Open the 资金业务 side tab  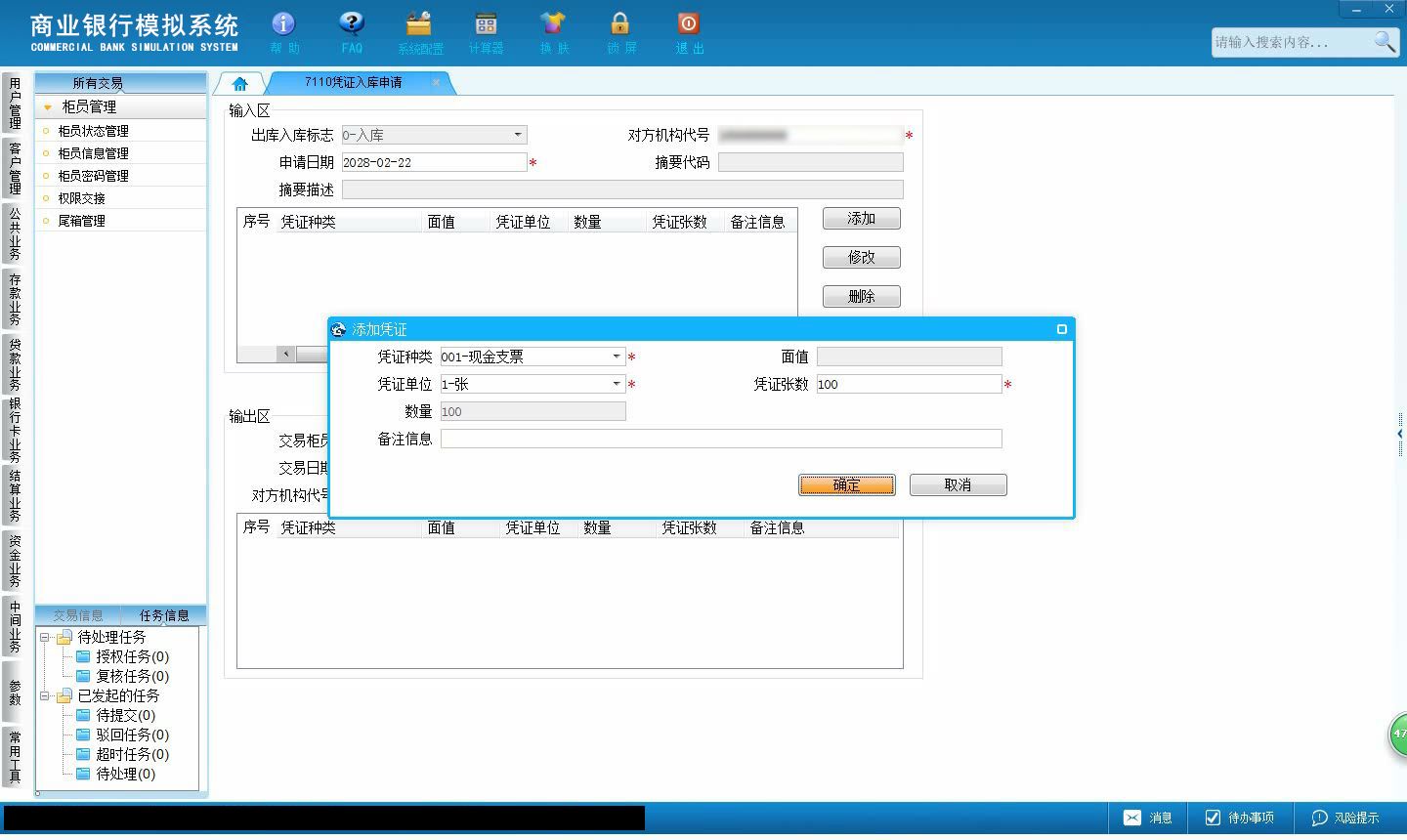(15, 561)
